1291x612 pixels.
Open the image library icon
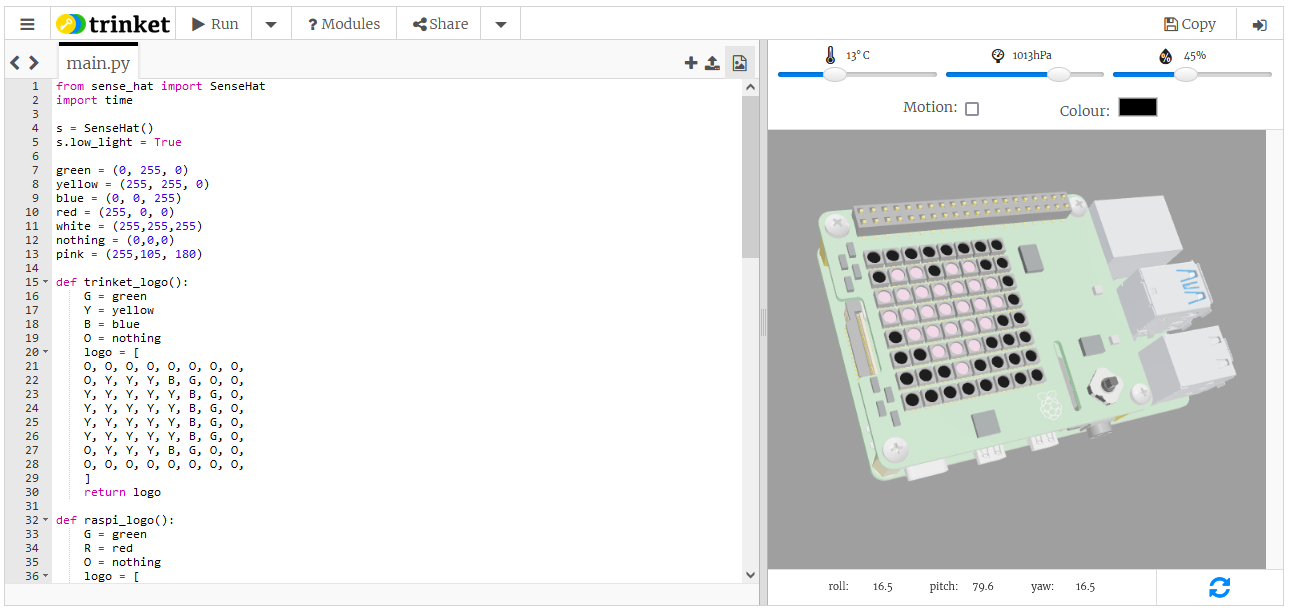(x=739, y=63)
